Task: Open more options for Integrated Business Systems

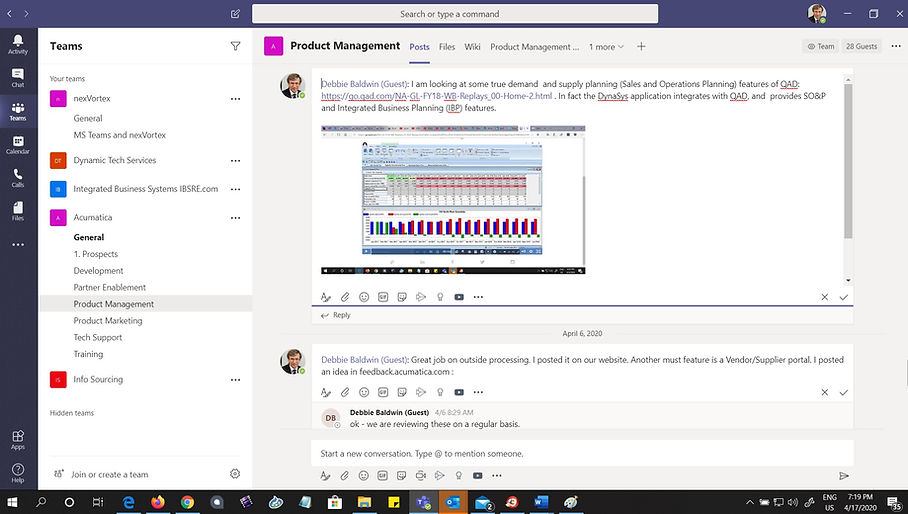Action: point(235,189)
